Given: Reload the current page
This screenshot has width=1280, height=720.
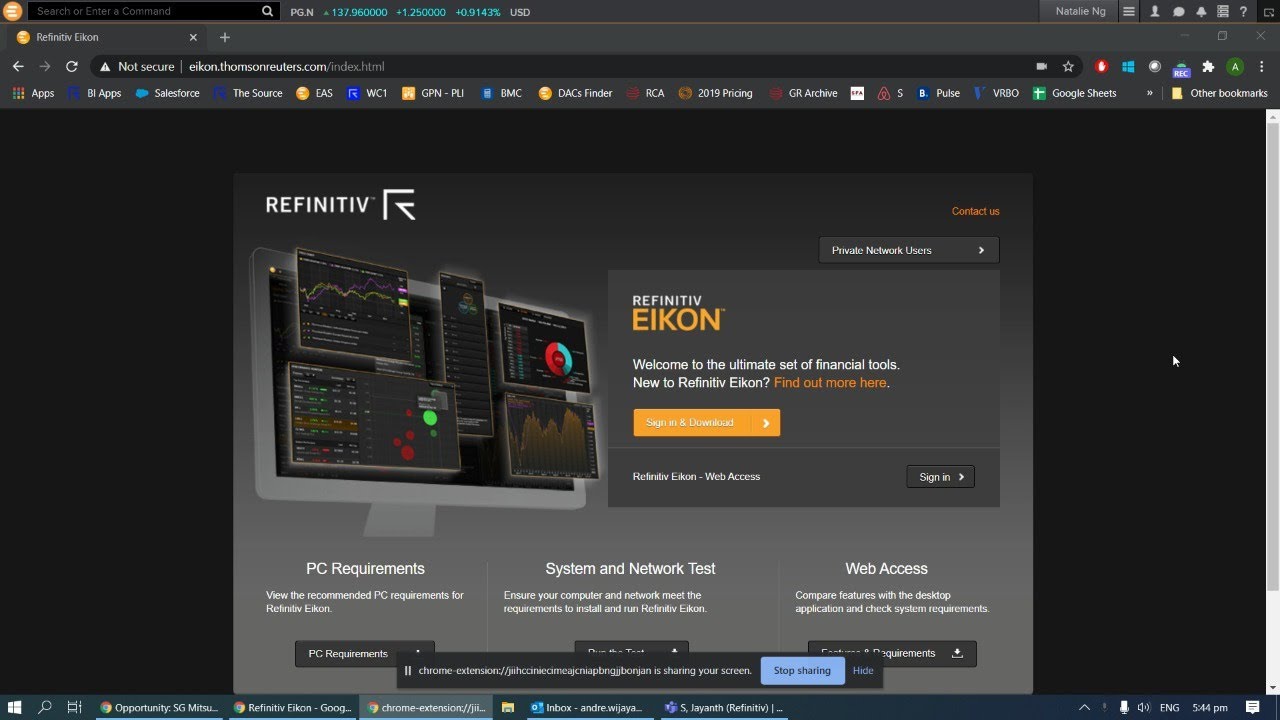Looking at the screenshot, I should click(x=71, y=66).
